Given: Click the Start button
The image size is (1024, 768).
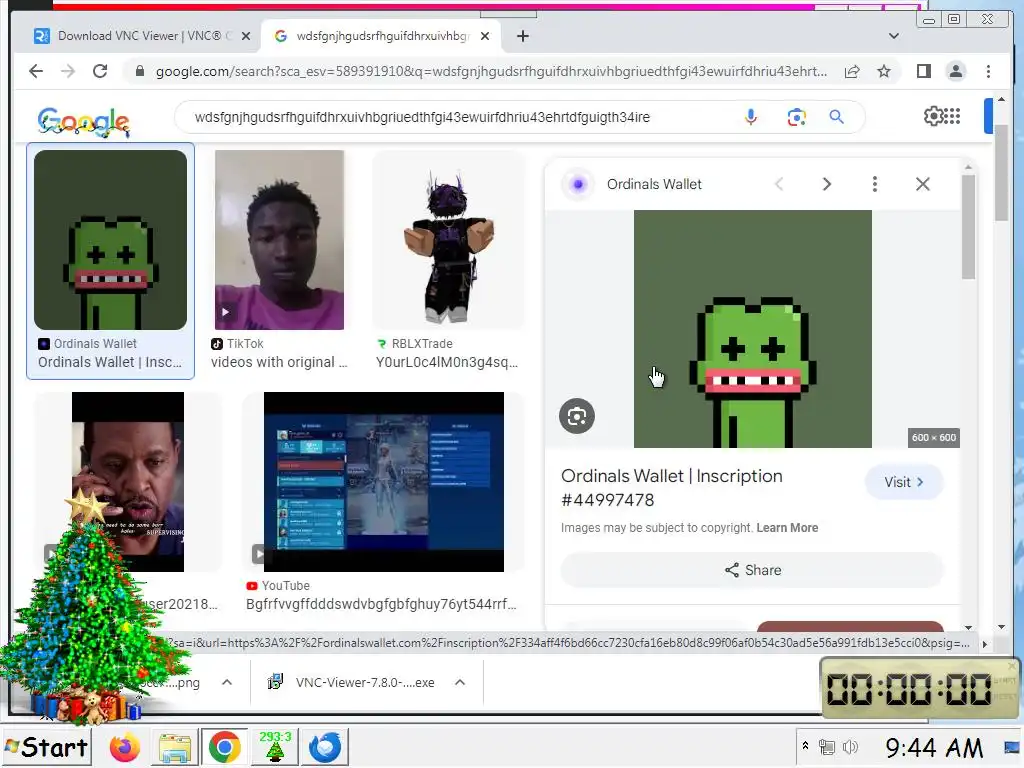Looking at the screenshot, I should click(x=46, y=747).
